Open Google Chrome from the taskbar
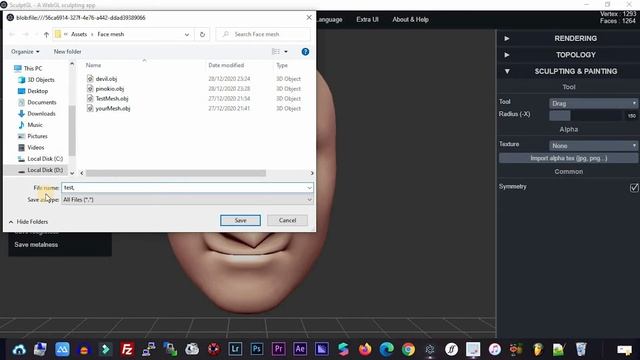640x360 pixels. click(x=408, y=349)
